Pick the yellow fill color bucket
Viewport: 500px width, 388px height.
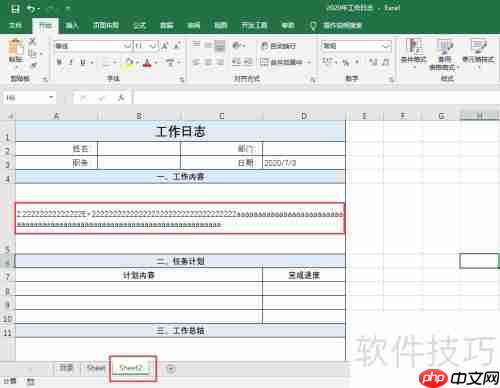point(129,62)
